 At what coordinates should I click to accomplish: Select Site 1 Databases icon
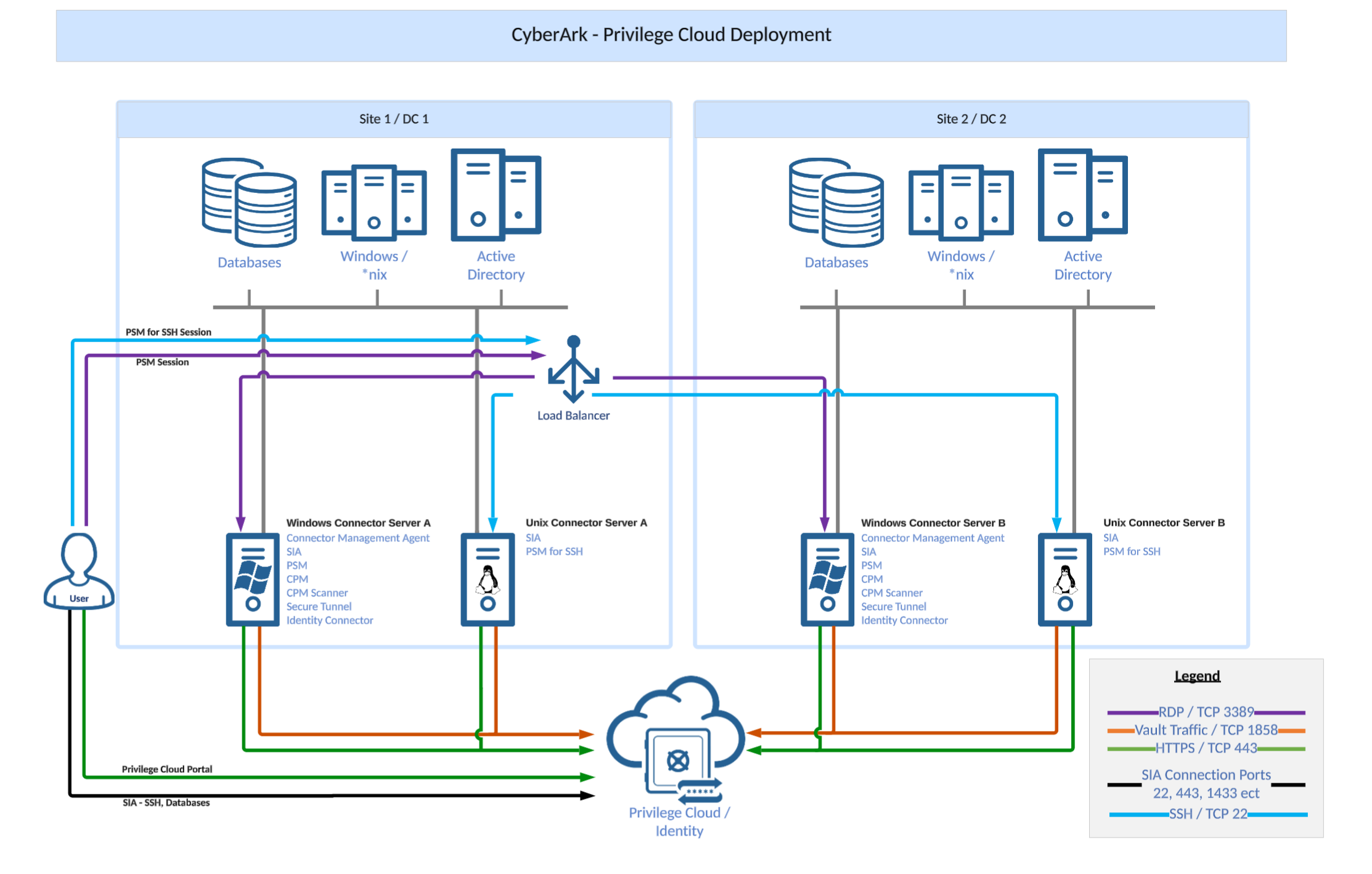pyautogui.click(x=249, y=203)
